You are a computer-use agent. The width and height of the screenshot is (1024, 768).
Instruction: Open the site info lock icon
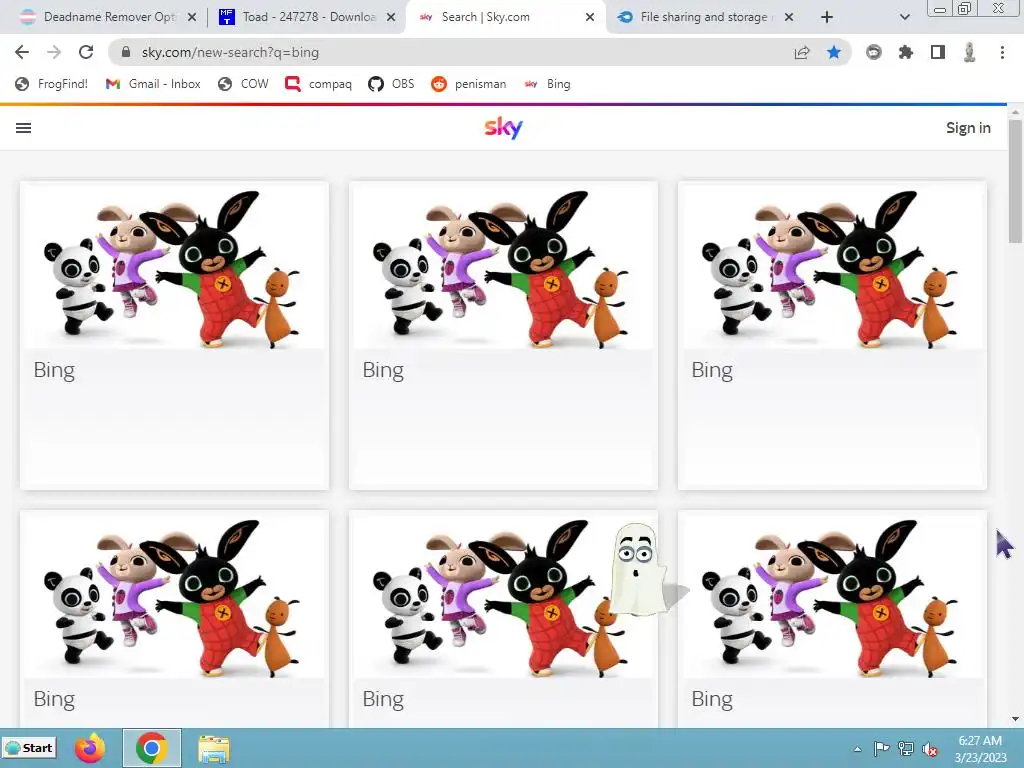coord(126,52)
